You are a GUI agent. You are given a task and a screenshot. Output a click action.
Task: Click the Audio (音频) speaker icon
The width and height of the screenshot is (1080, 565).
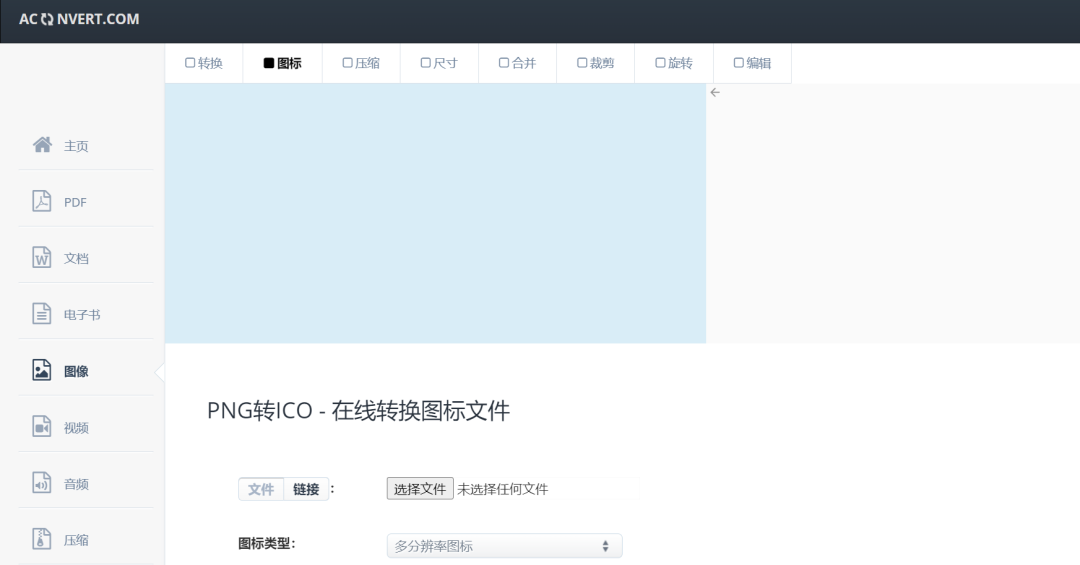pyautogui.click(x=42, y=483)
